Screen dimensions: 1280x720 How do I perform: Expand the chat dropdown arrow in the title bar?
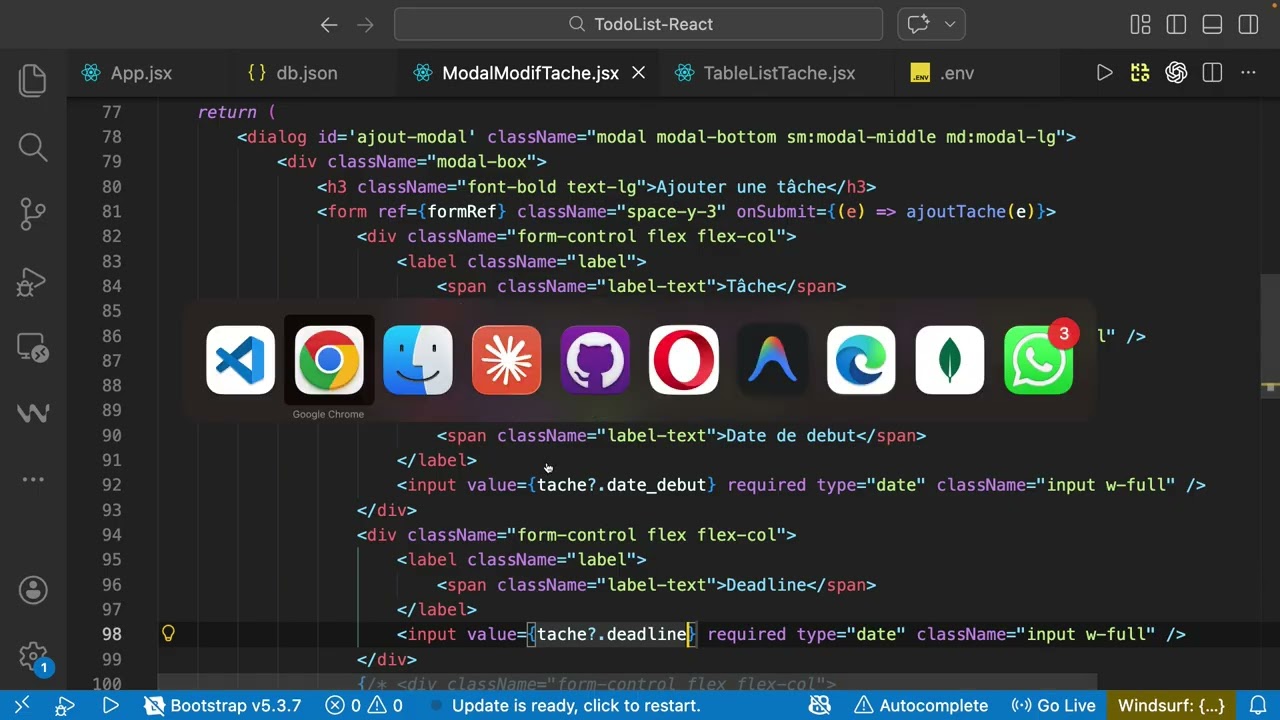pyautogui.click(x=950, y=25)
